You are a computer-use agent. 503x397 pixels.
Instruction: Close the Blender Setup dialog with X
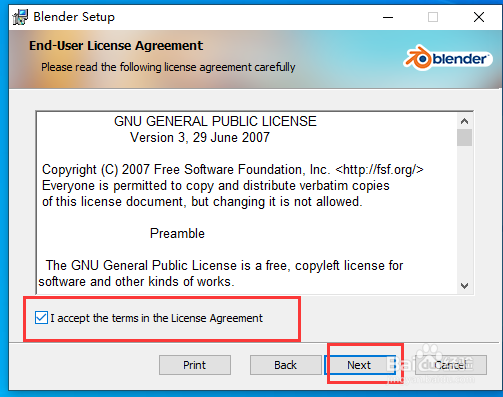[x=479, y=17]
